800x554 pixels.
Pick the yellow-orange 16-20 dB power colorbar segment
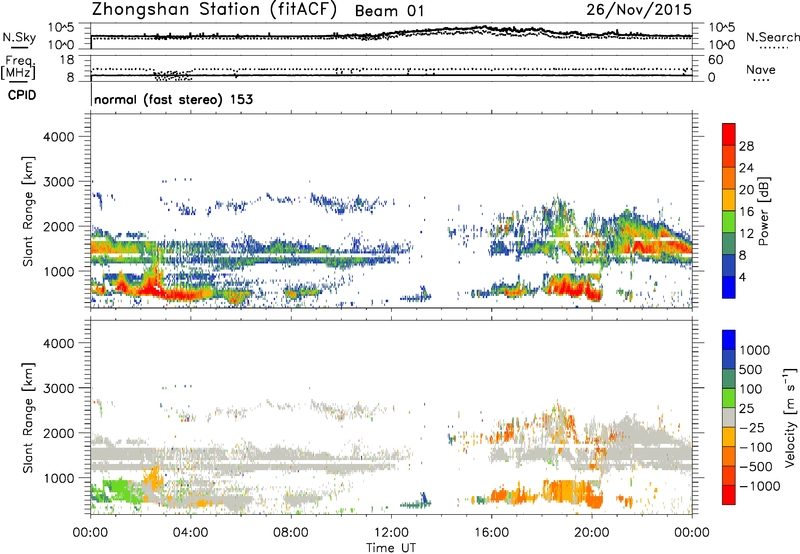729,200
